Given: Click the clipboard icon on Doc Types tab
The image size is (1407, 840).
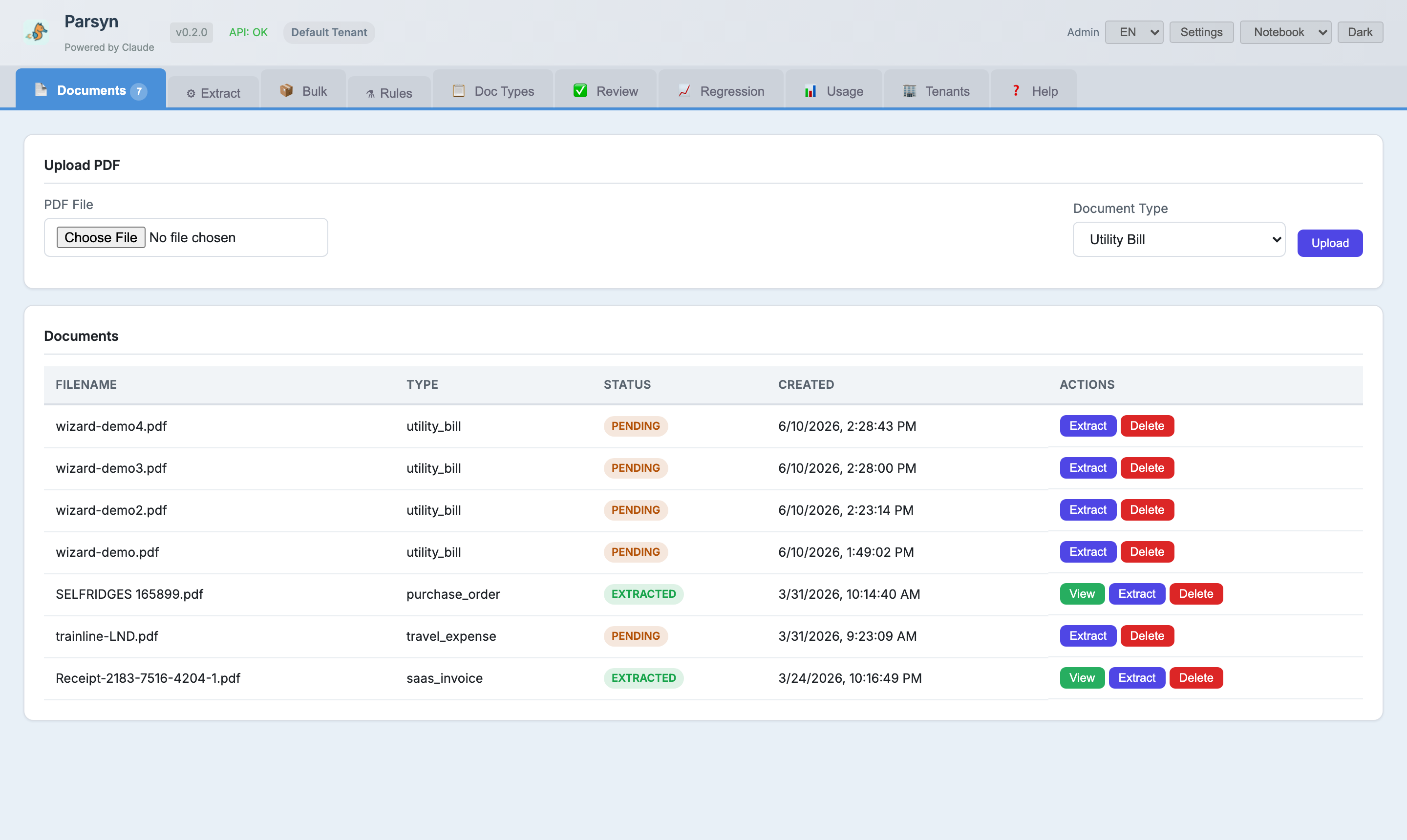Looking at the screenshot, I should coord(458,90).
